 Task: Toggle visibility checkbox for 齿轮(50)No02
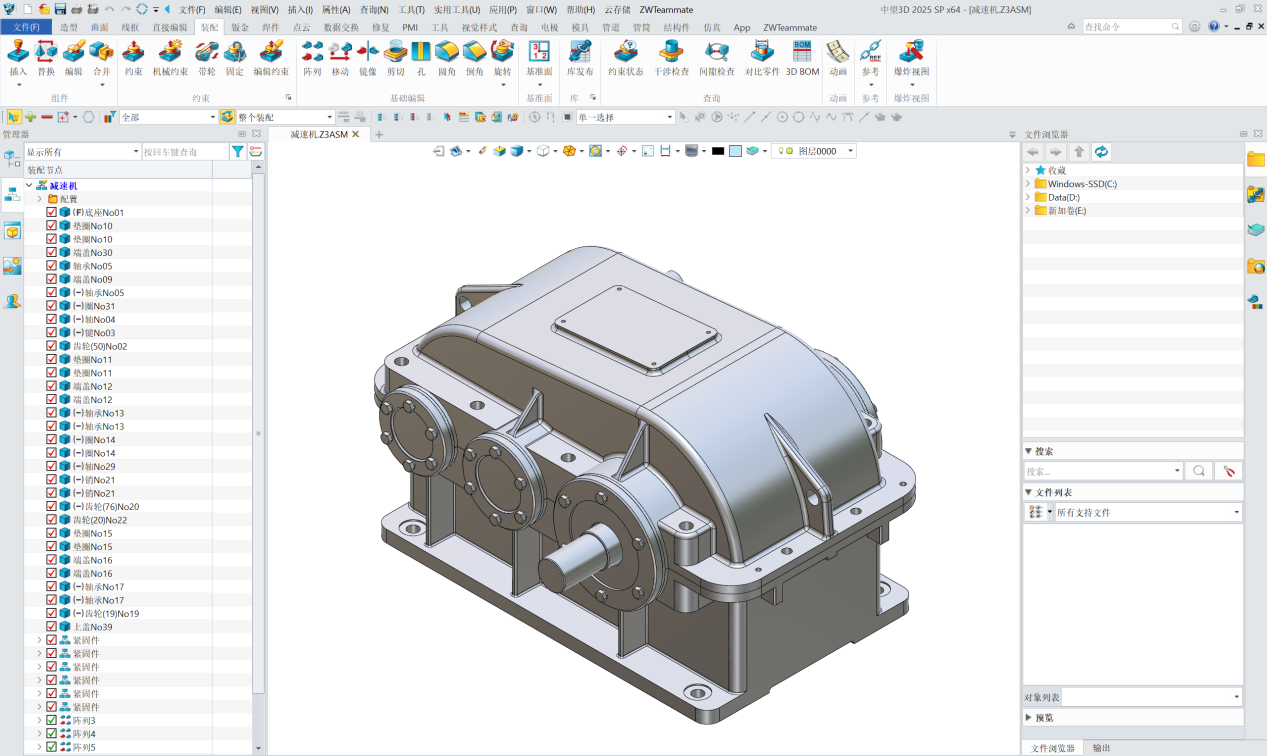(52, 346)
